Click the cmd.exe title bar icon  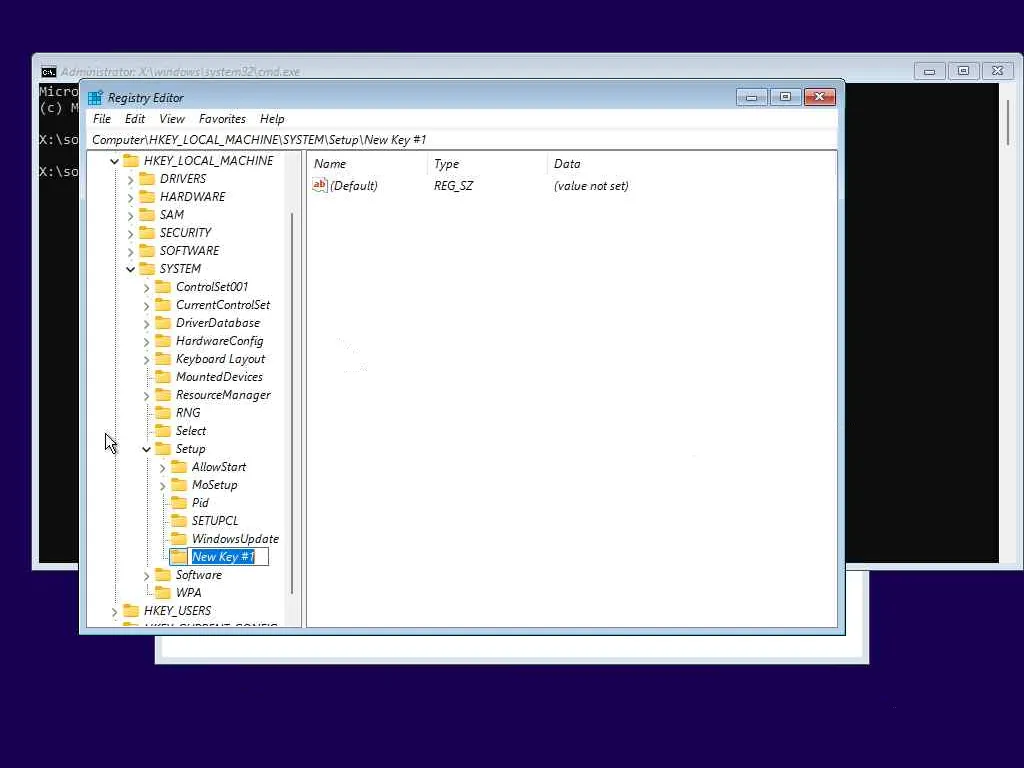click(48, 72)
